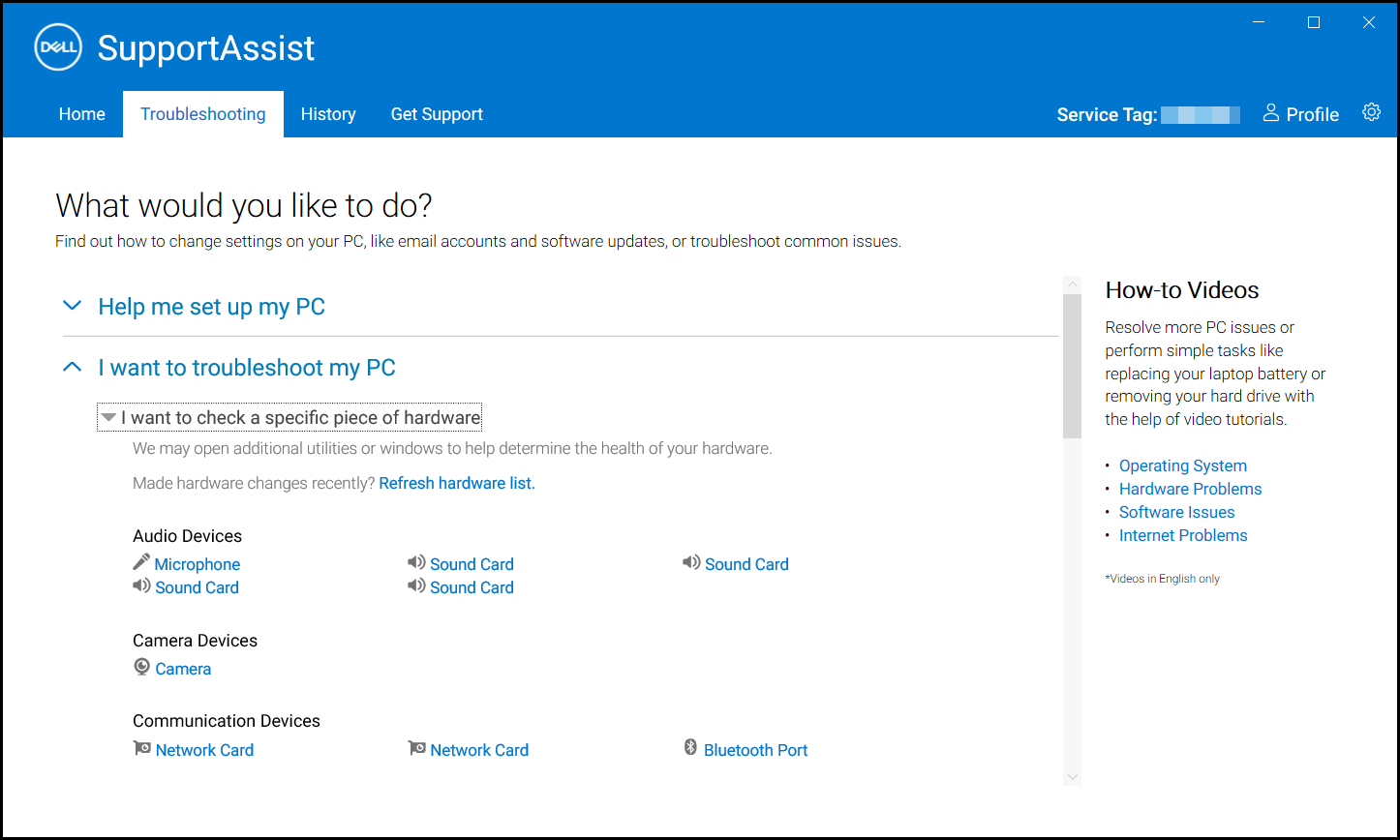Click the scrollbar down arrow
The width and height of the screenshot is (1400, 840).
[x=1072, y=776]
